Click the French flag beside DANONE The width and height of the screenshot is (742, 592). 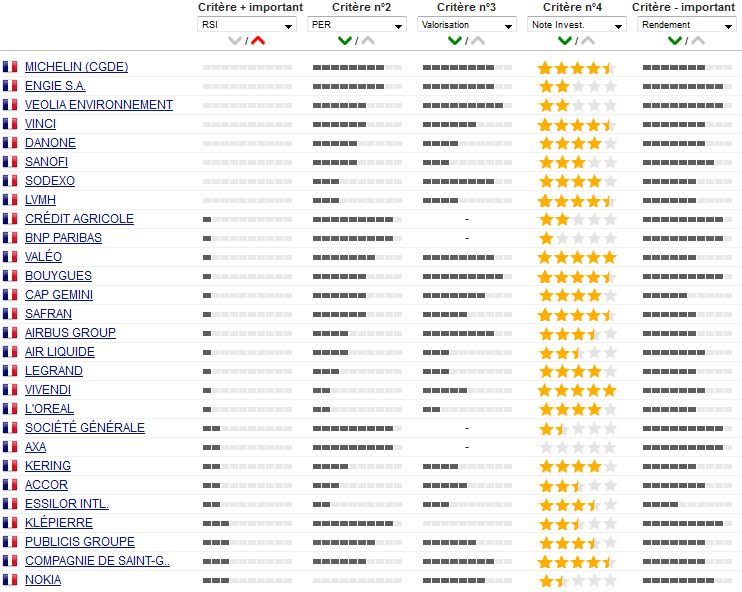pyautogui.click(x=10, y=142)
